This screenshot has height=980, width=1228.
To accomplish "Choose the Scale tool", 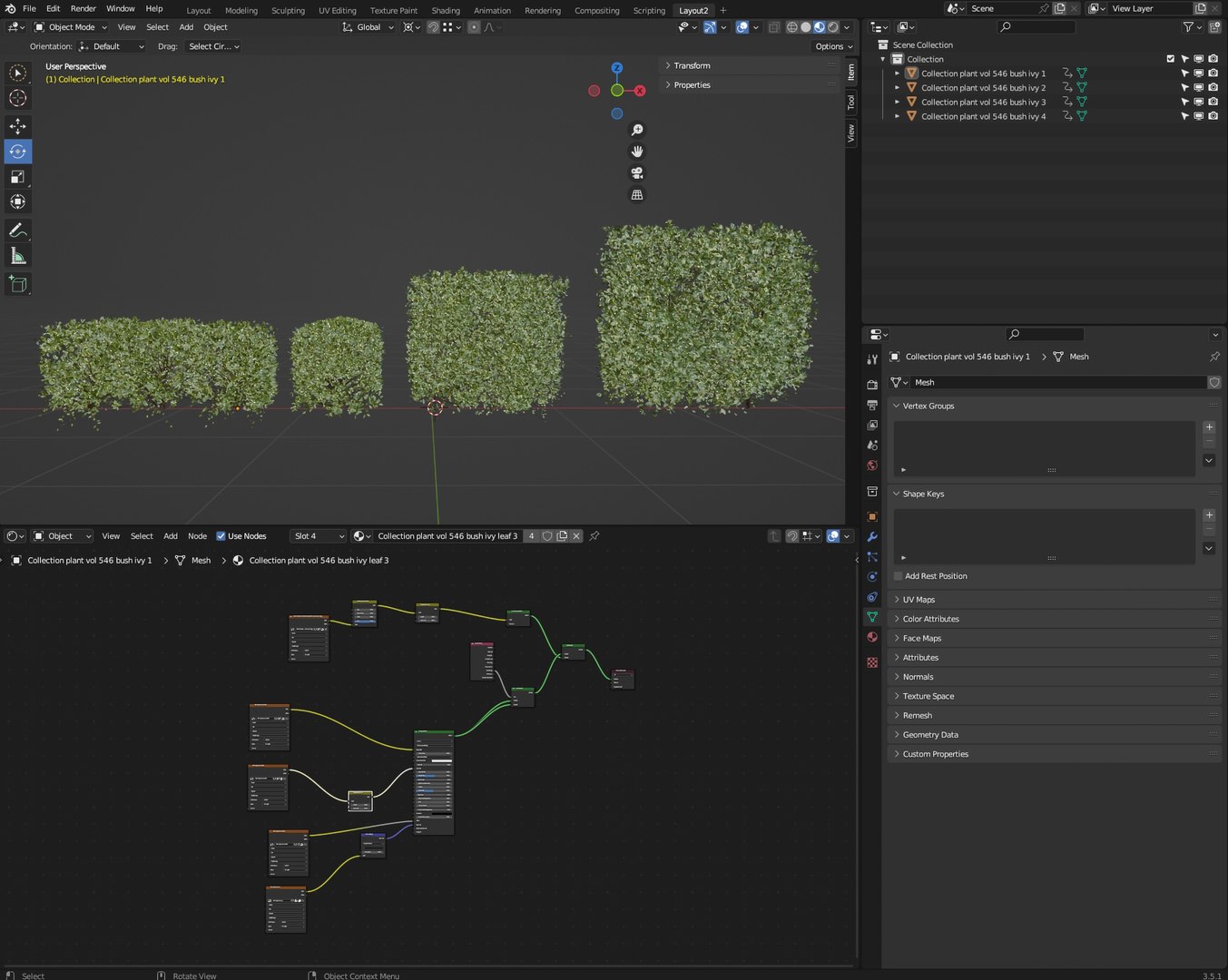I will pos(17,177).
